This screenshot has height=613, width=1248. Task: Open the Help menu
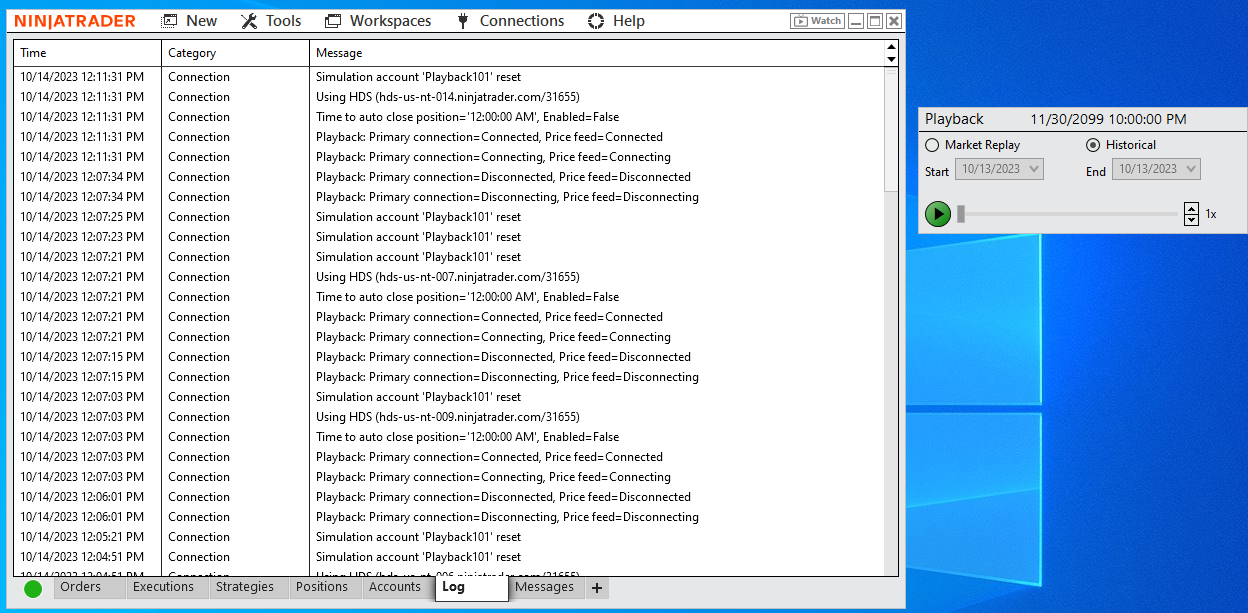point(616,21)
